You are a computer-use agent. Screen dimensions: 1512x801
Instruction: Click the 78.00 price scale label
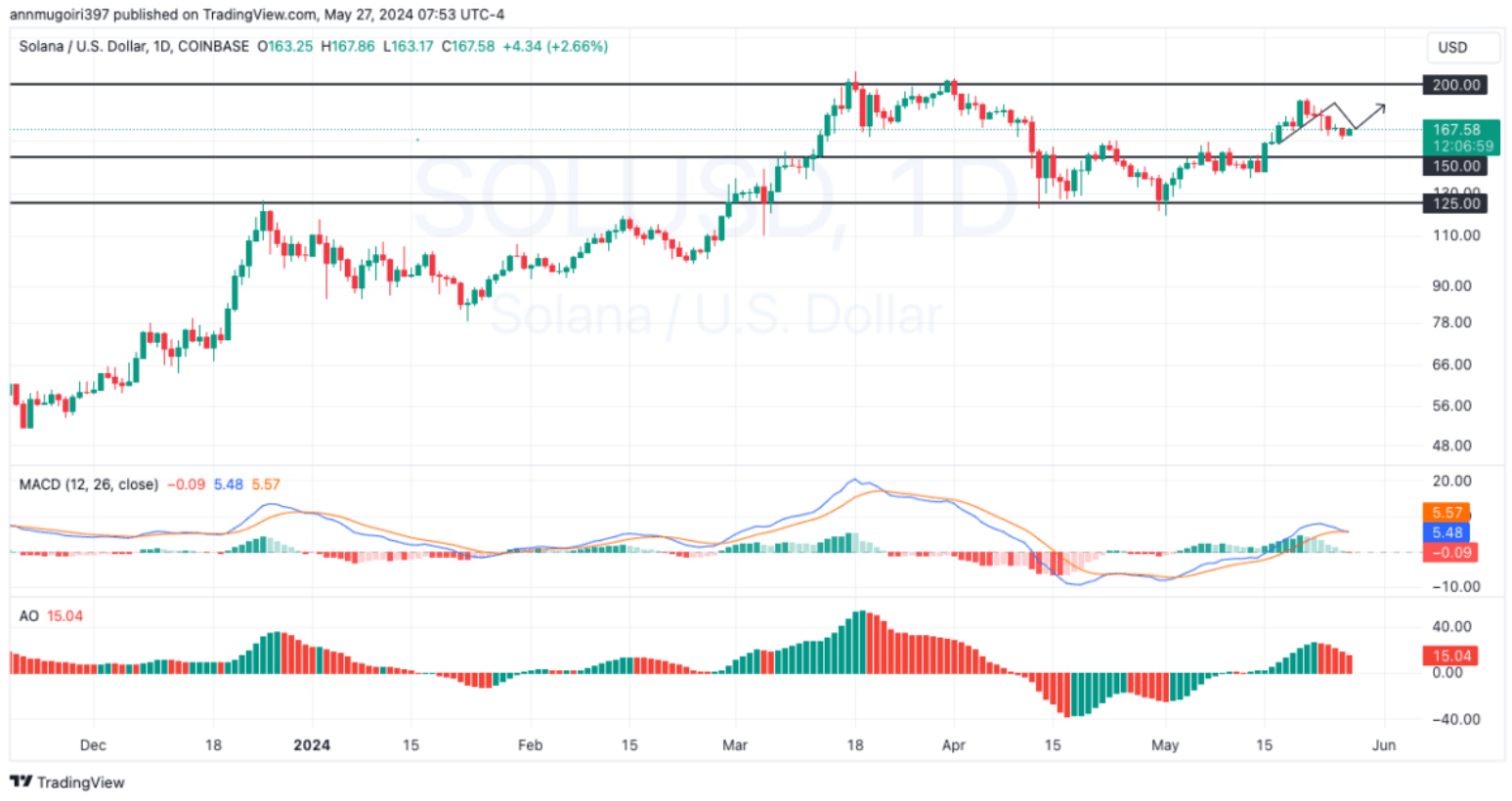tap(1452, 322)
